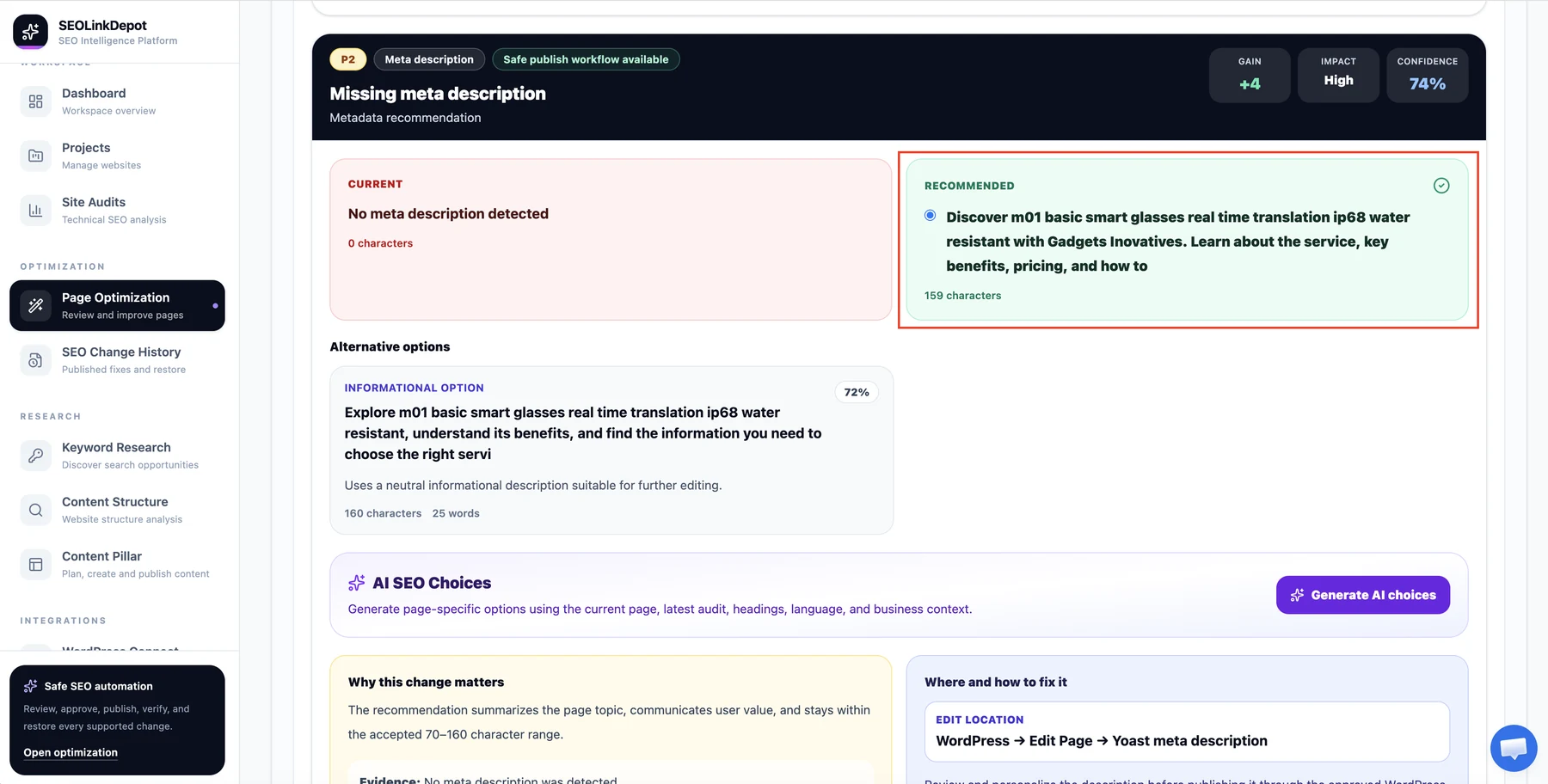Open Keyword Research section

point(117,456)
